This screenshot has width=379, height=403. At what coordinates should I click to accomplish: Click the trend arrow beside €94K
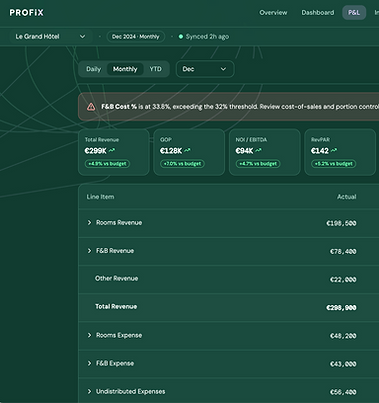[258, 151]
